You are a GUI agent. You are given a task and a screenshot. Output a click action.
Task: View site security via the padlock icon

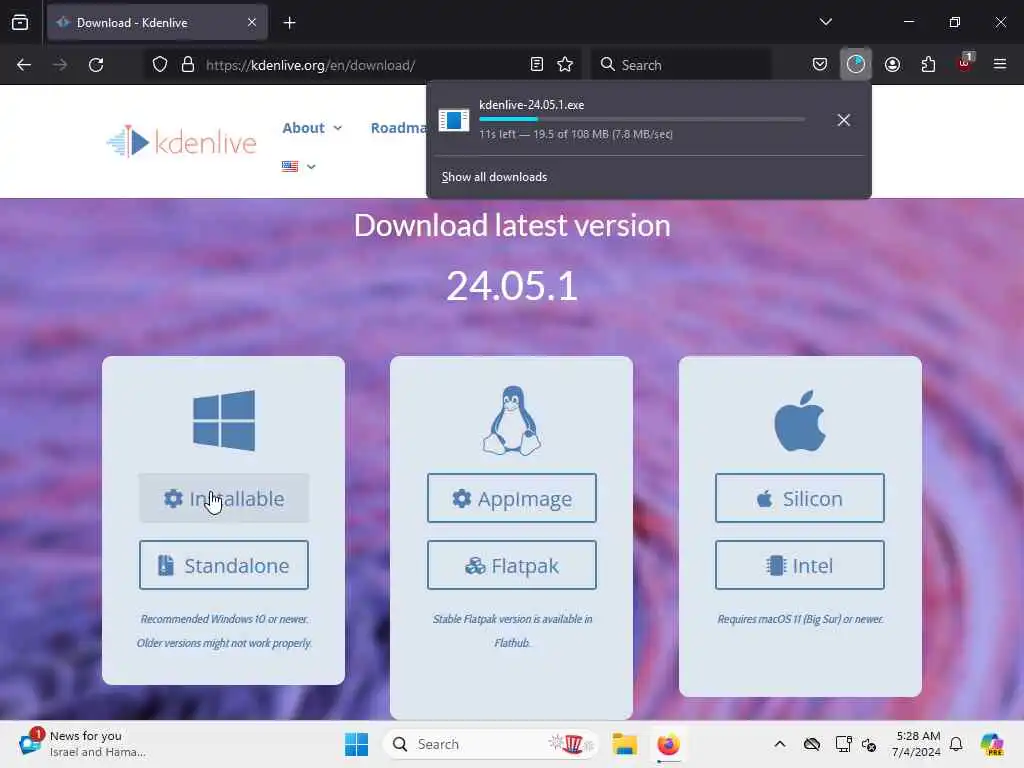[x=188, y=65]
